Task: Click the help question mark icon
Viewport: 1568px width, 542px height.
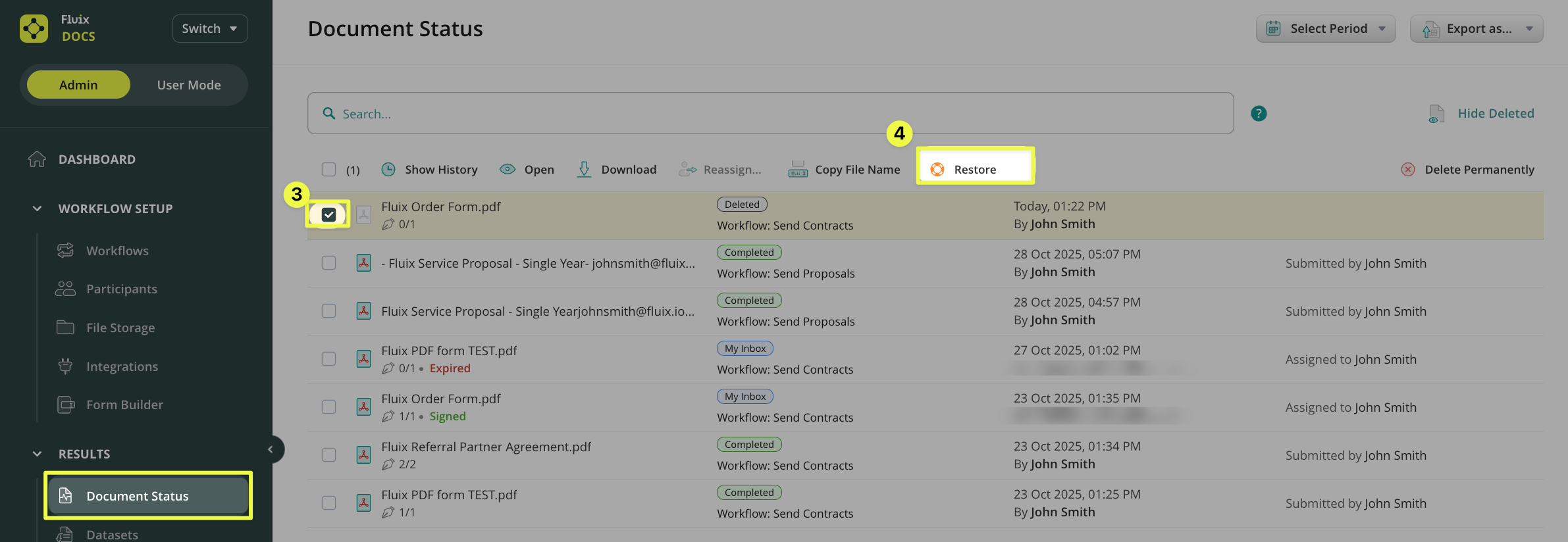Action: 1258,114
